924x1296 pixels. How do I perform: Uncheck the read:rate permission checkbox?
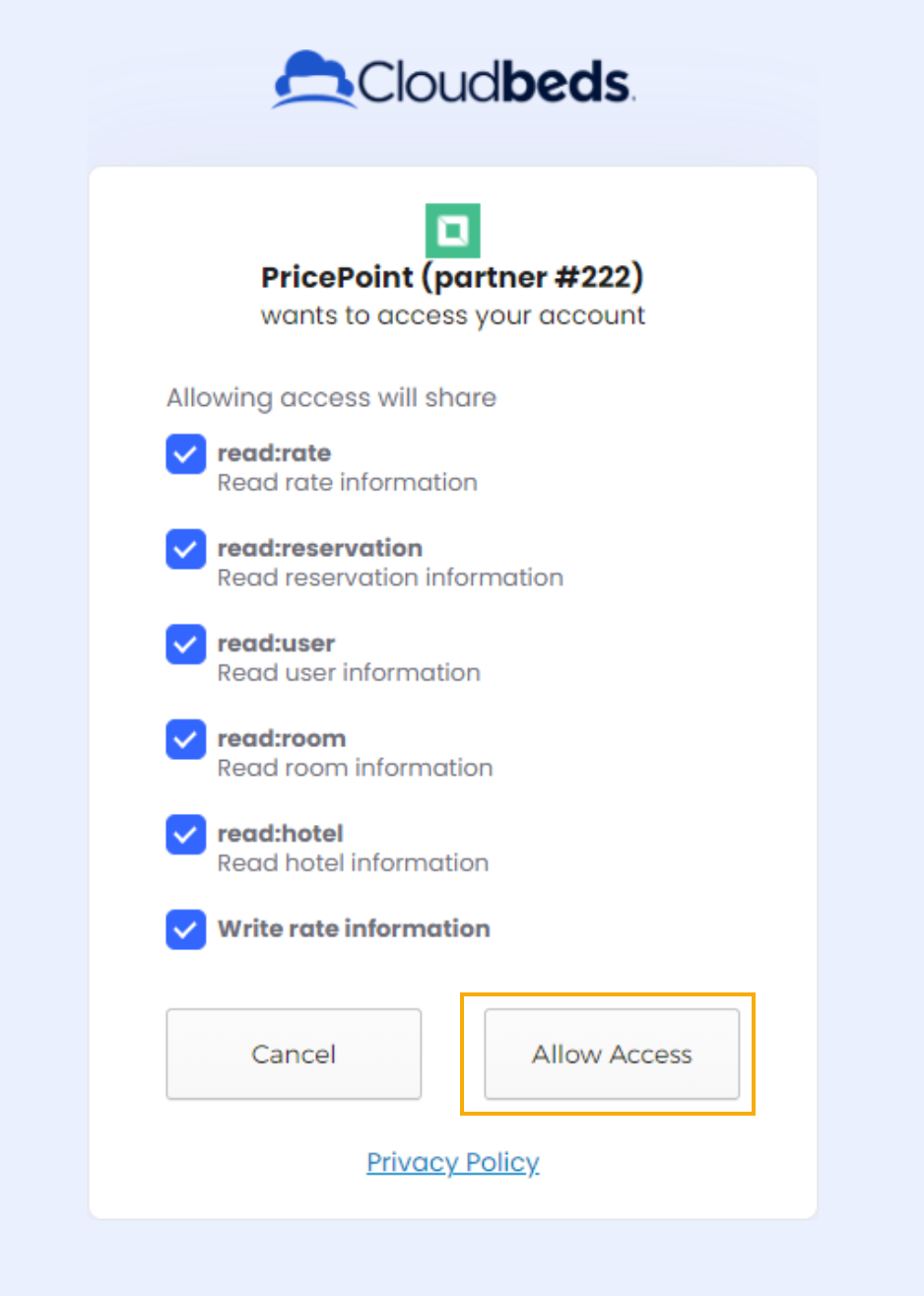pyautogui.click(x=186, y=454)
